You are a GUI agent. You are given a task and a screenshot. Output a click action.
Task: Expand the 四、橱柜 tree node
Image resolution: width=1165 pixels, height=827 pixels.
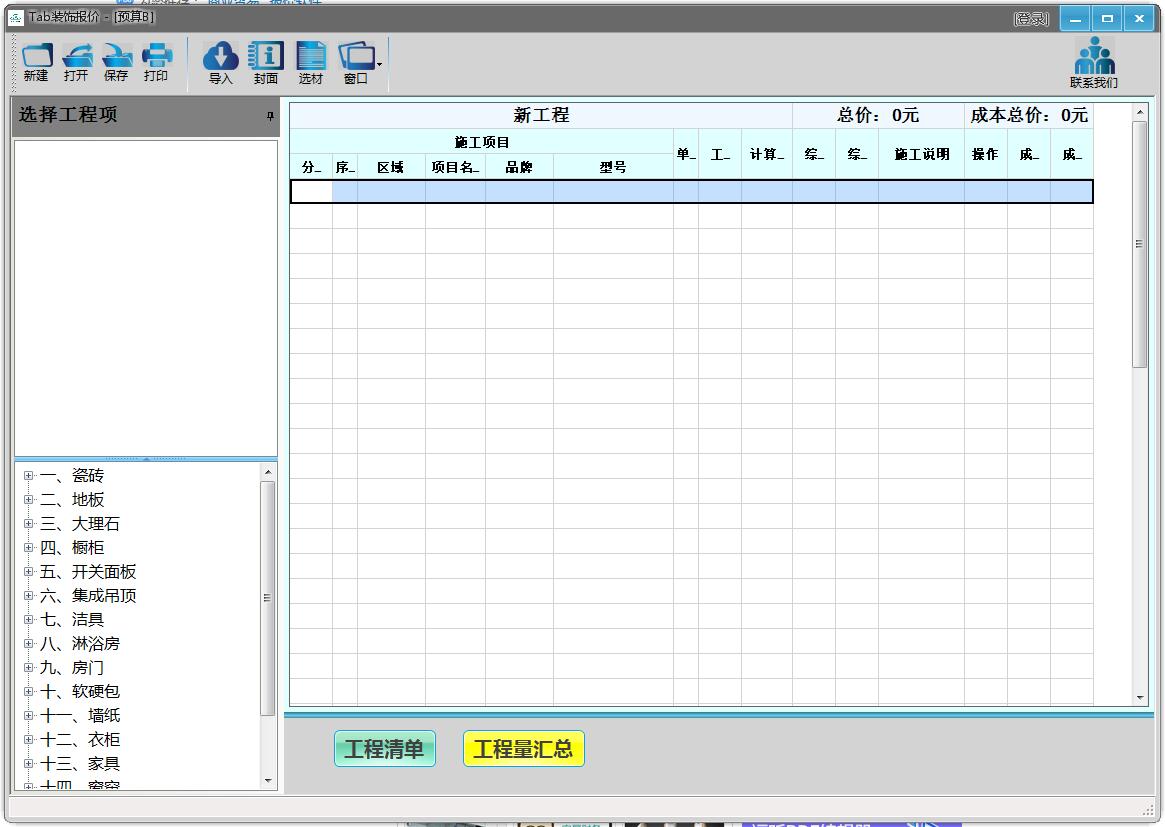pyautogui.click(x=29, y=548)
